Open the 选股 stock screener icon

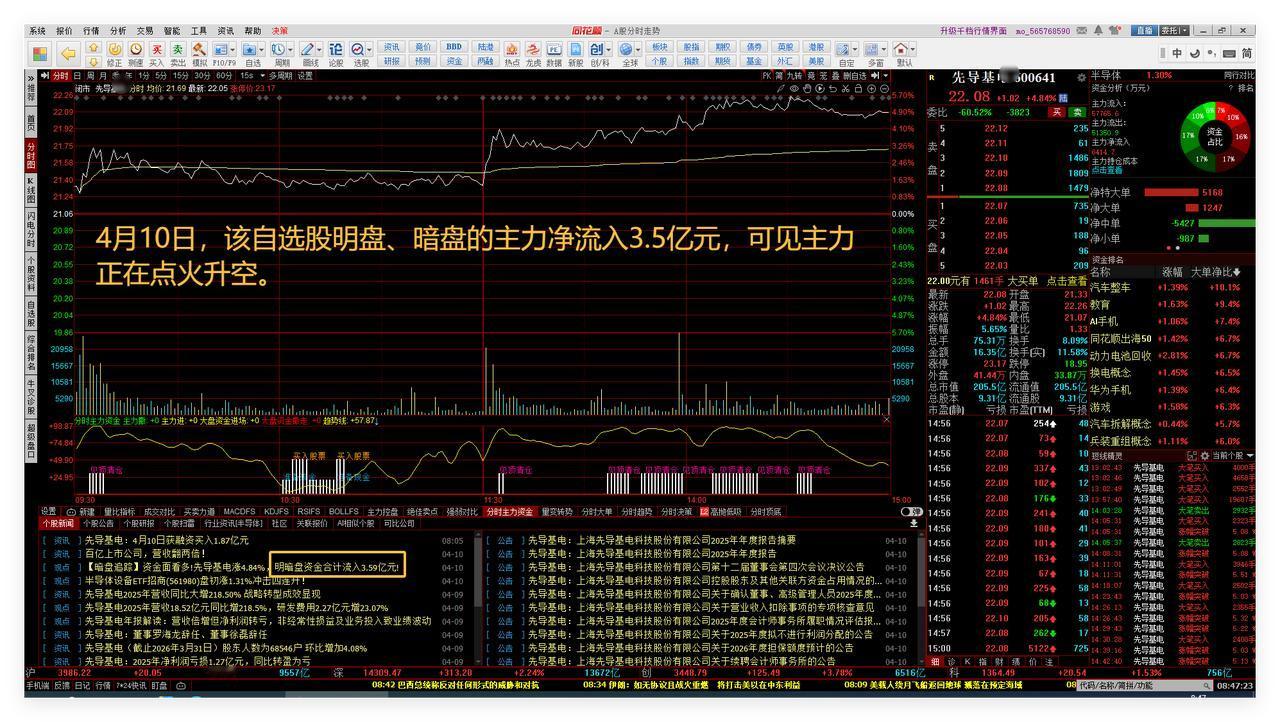[357, 49]
